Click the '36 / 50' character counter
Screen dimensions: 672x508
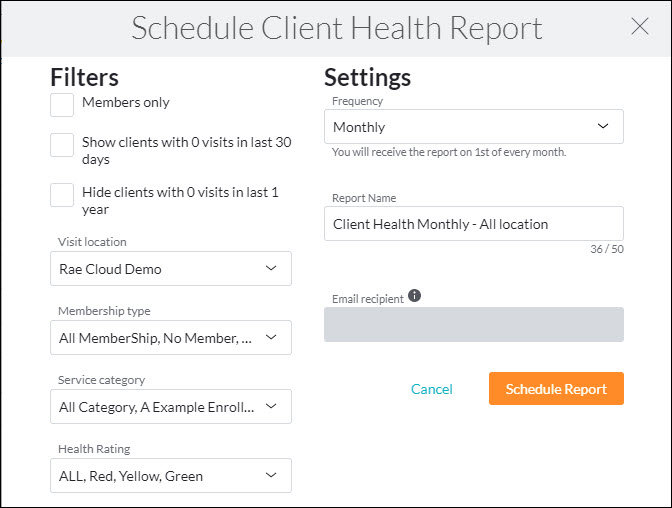607,249
